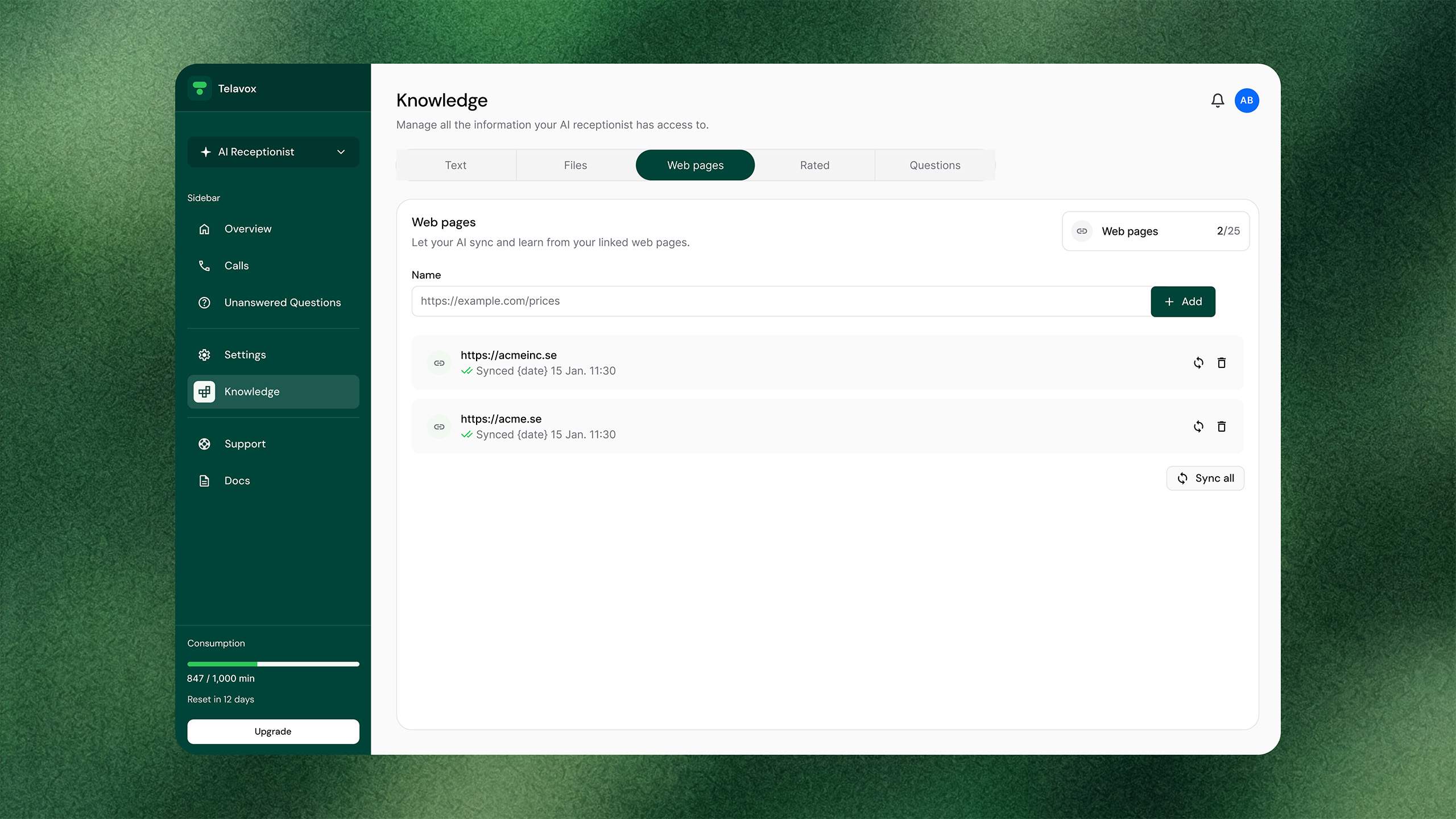The width and height of the screenshot is (1456, 819).
Task: Click the Consumption progress bar
Action: pos(273,664)
